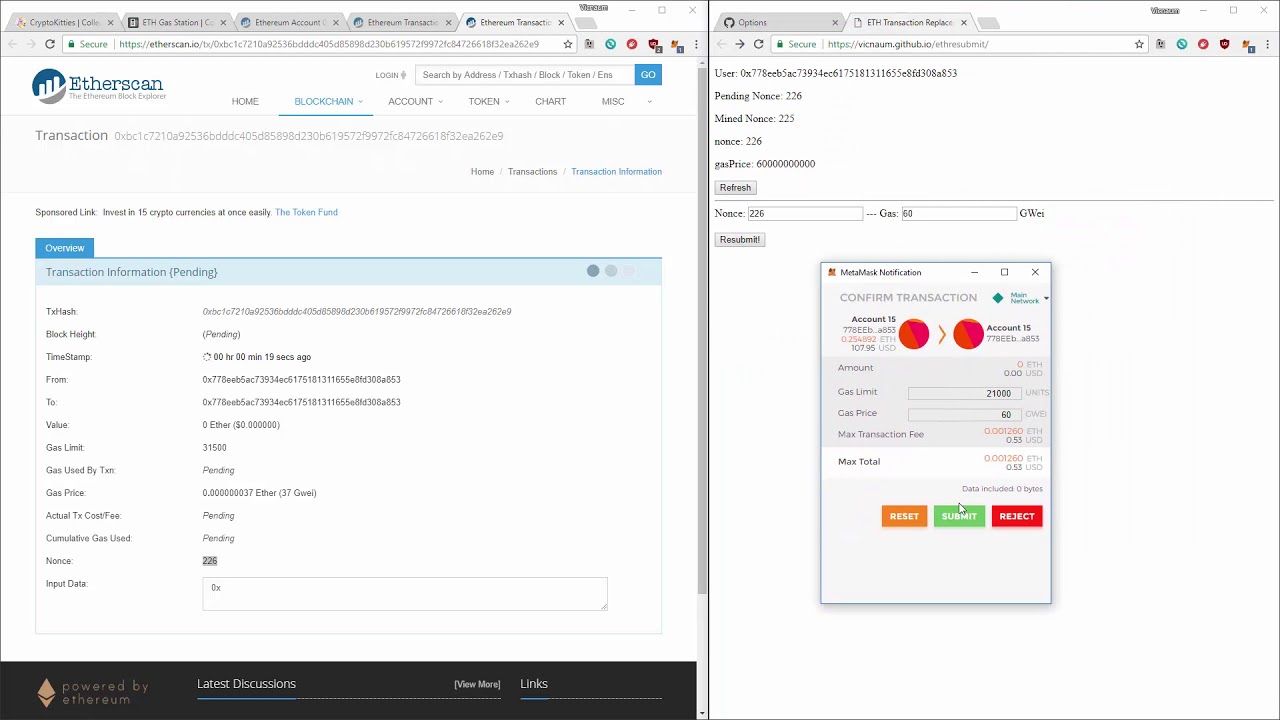Expand the TOKEN menu

click(x=489, y=101)
